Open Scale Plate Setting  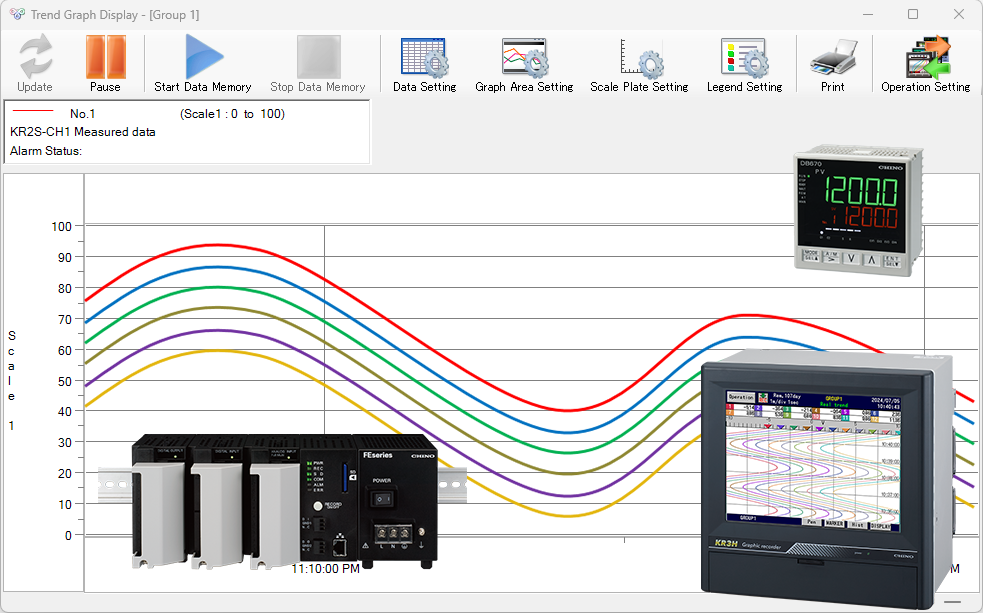pos(639,64)
